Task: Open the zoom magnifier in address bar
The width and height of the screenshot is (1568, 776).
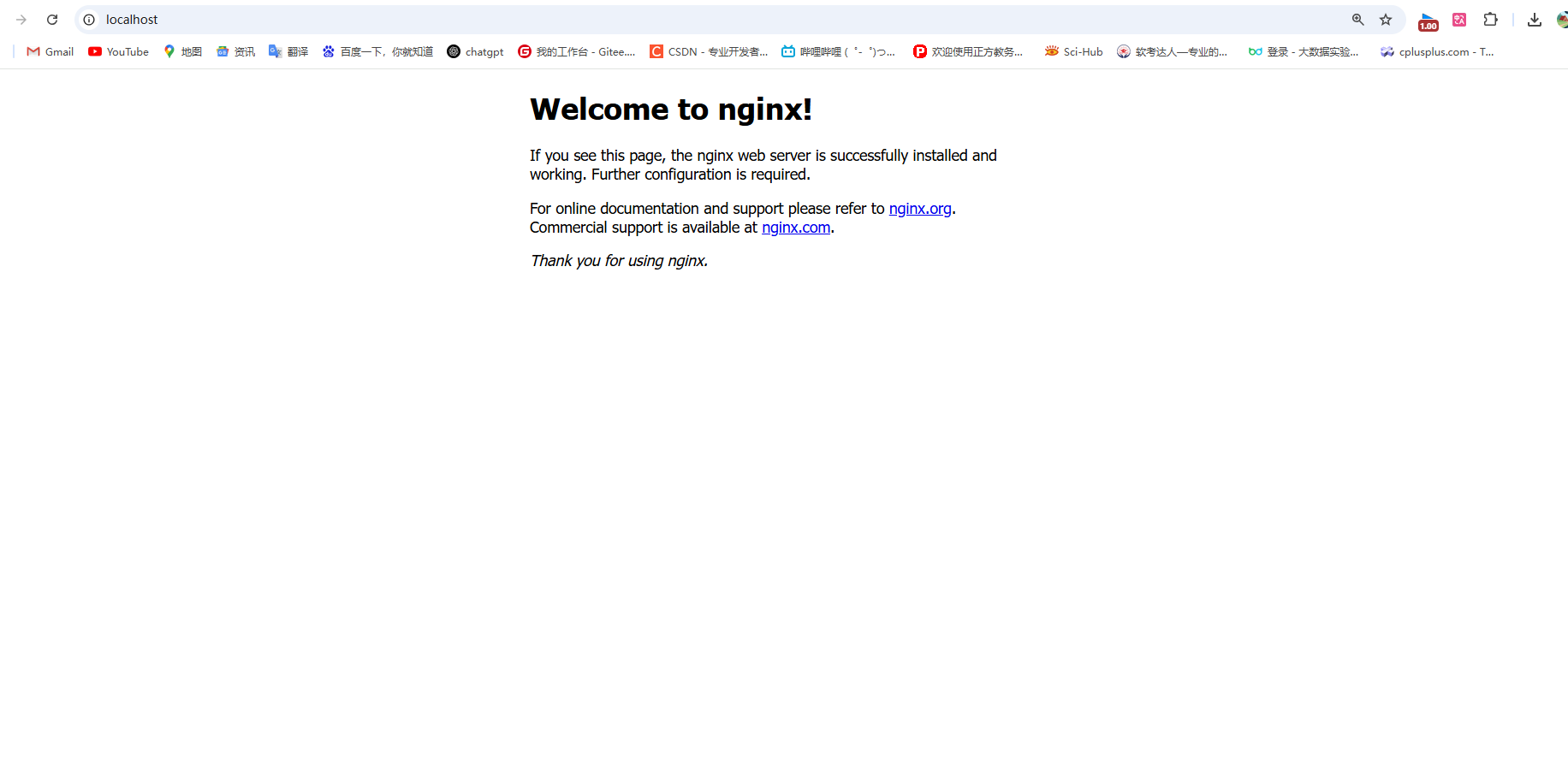Action: tap(1357, 20)
